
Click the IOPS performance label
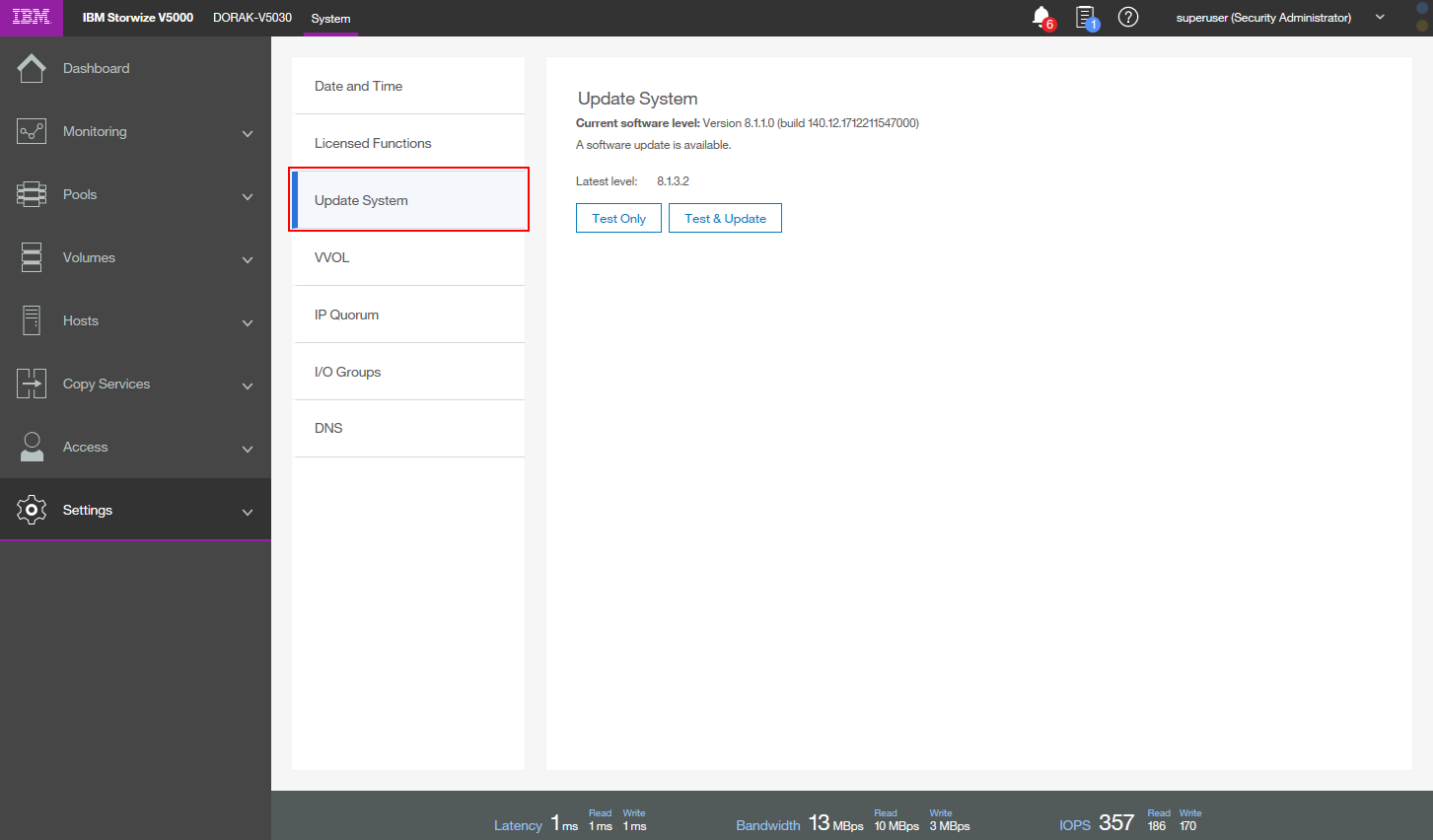point(1075,825)
